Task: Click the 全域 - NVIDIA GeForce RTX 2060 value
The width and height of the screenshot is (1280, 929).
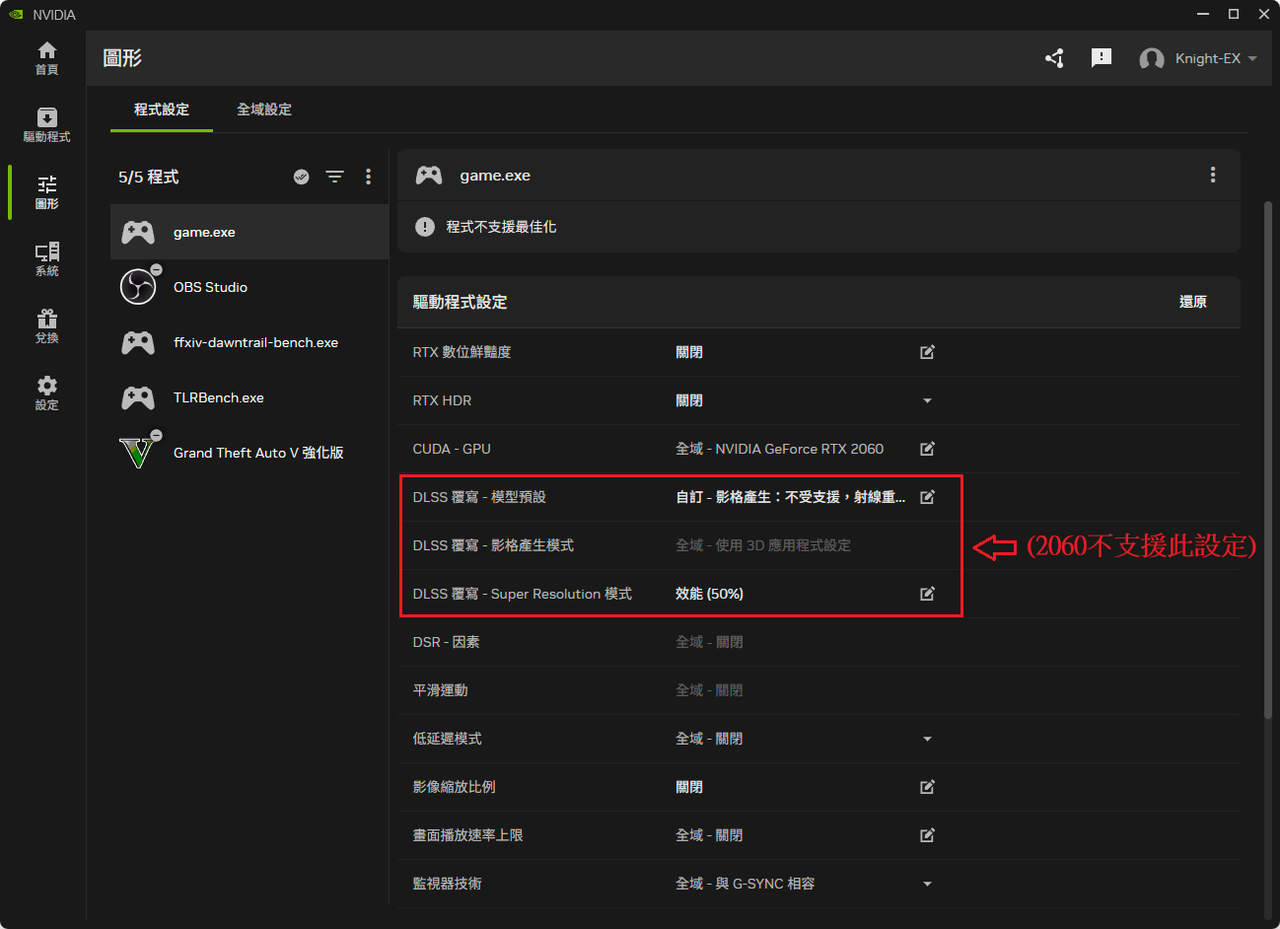Action: pos(779,449)
